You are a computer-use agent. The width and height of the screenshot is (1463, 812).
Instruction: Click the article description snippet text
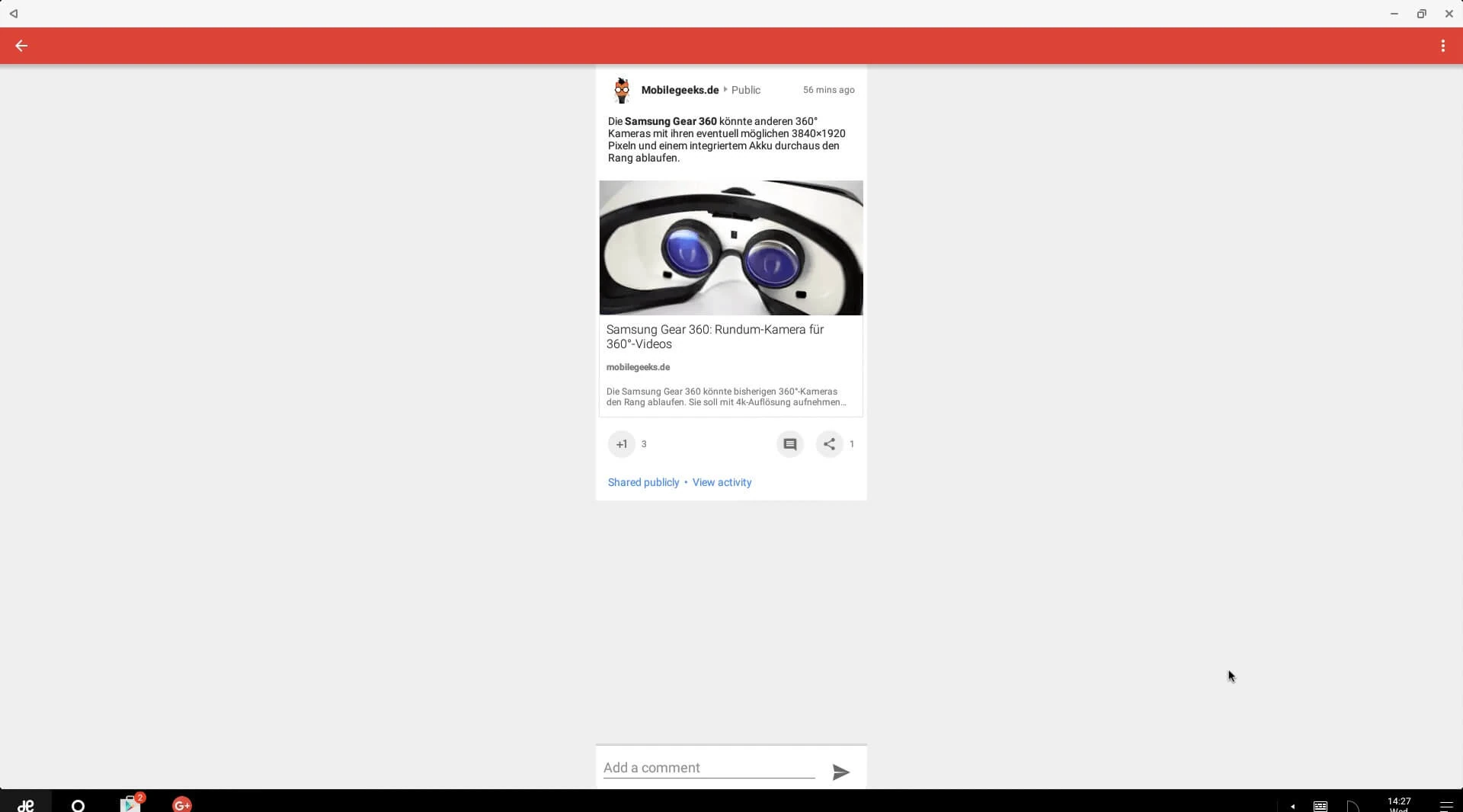(x=726, y=397)
